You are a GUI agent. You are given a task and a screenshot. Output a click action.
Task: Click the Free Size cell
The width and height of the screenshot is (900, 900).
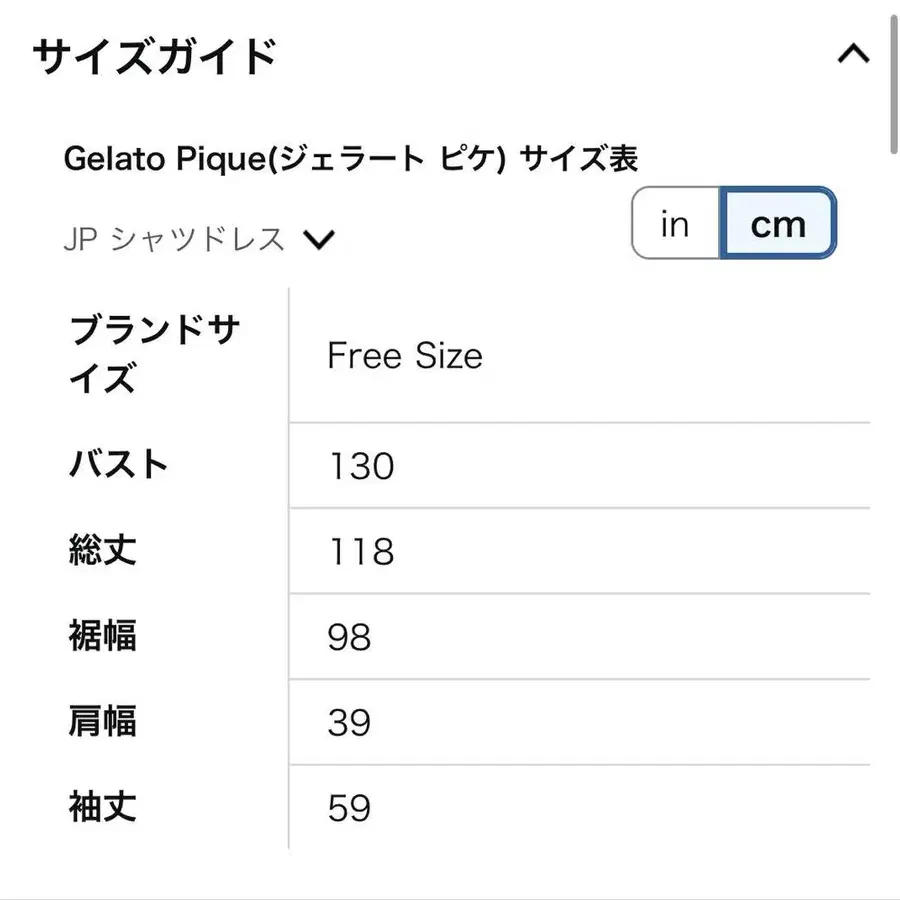(x=405, y=355)
